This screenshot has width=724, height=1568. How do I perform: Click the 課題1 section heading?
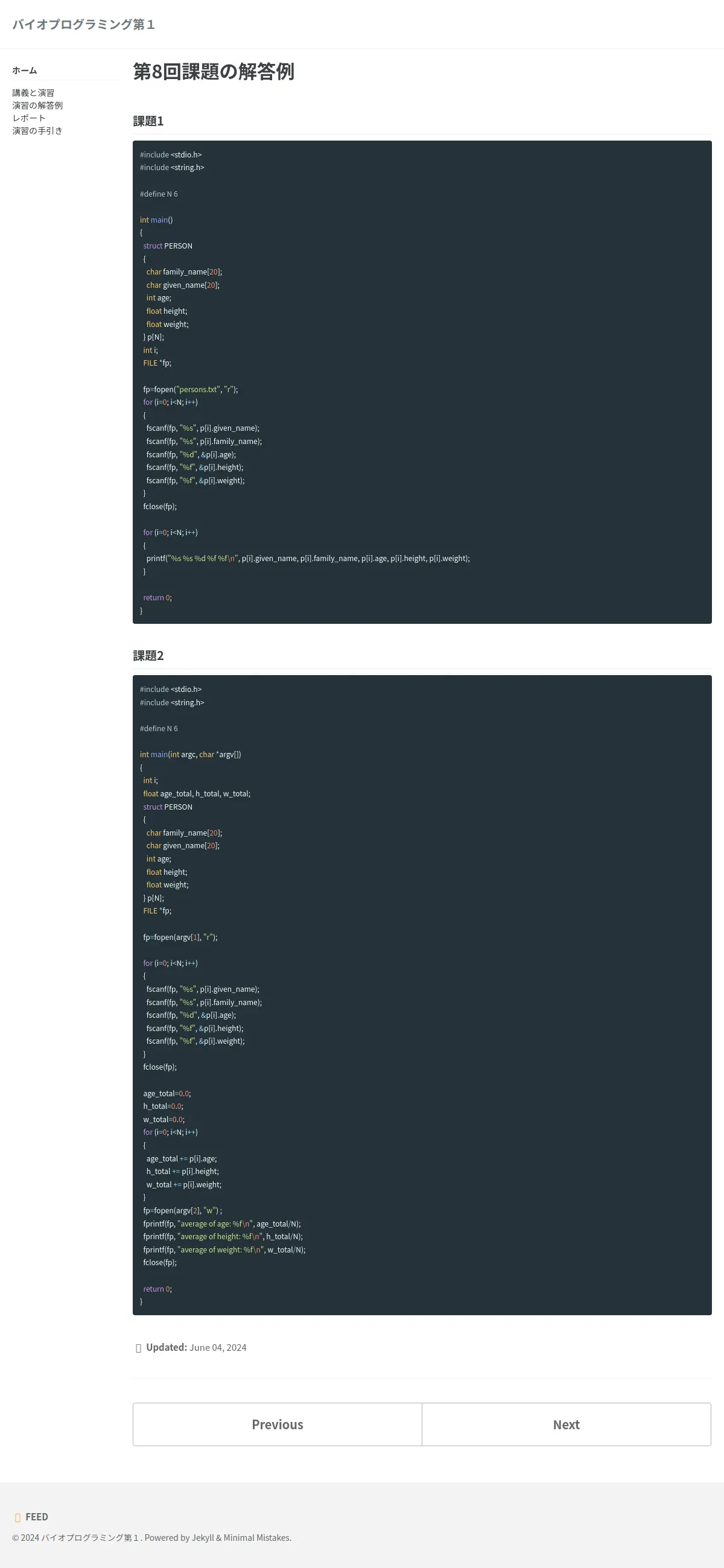click(148, 121)
